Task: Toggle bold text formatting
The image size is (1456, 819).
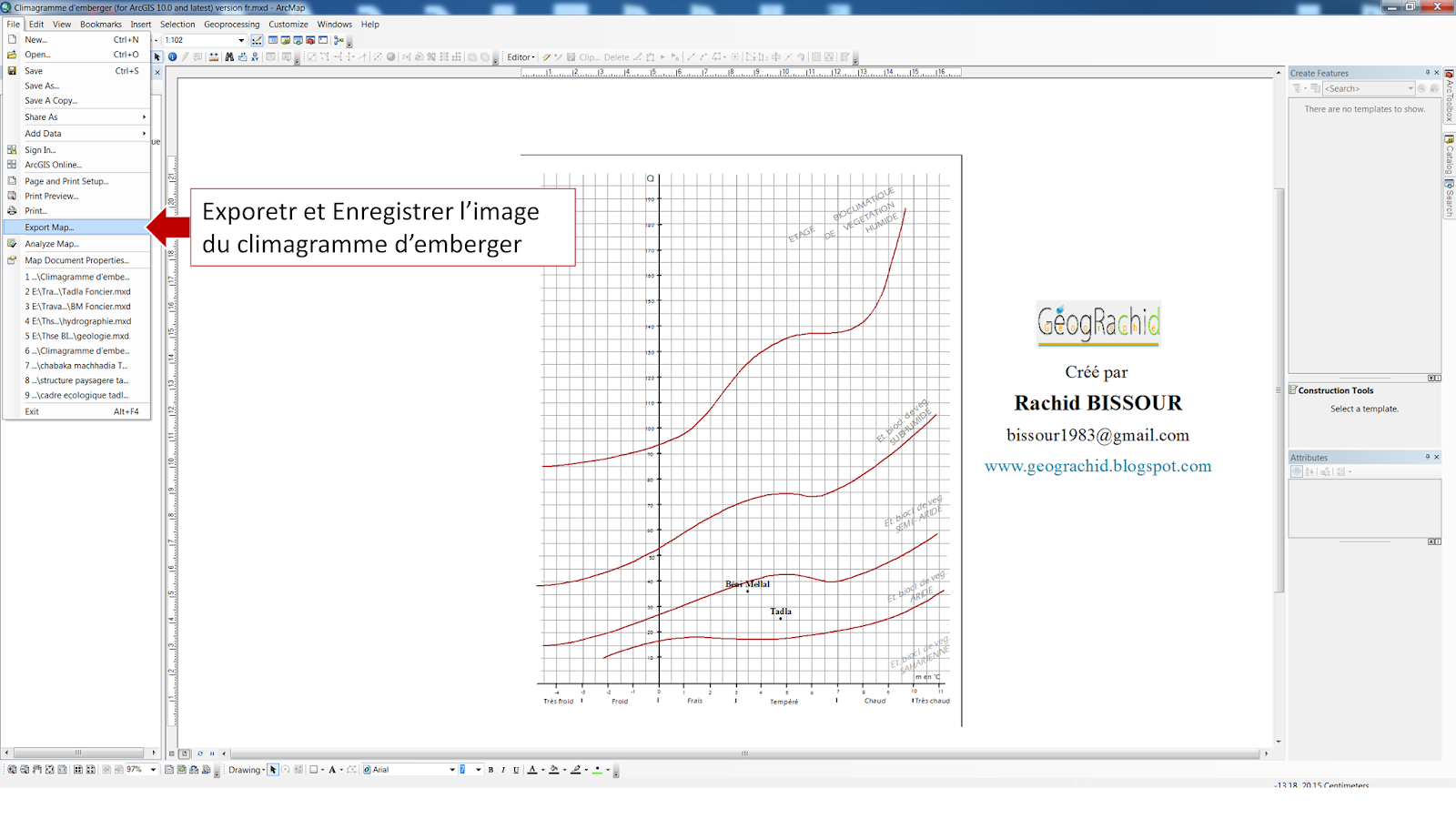Action: [x=490, y=769]
